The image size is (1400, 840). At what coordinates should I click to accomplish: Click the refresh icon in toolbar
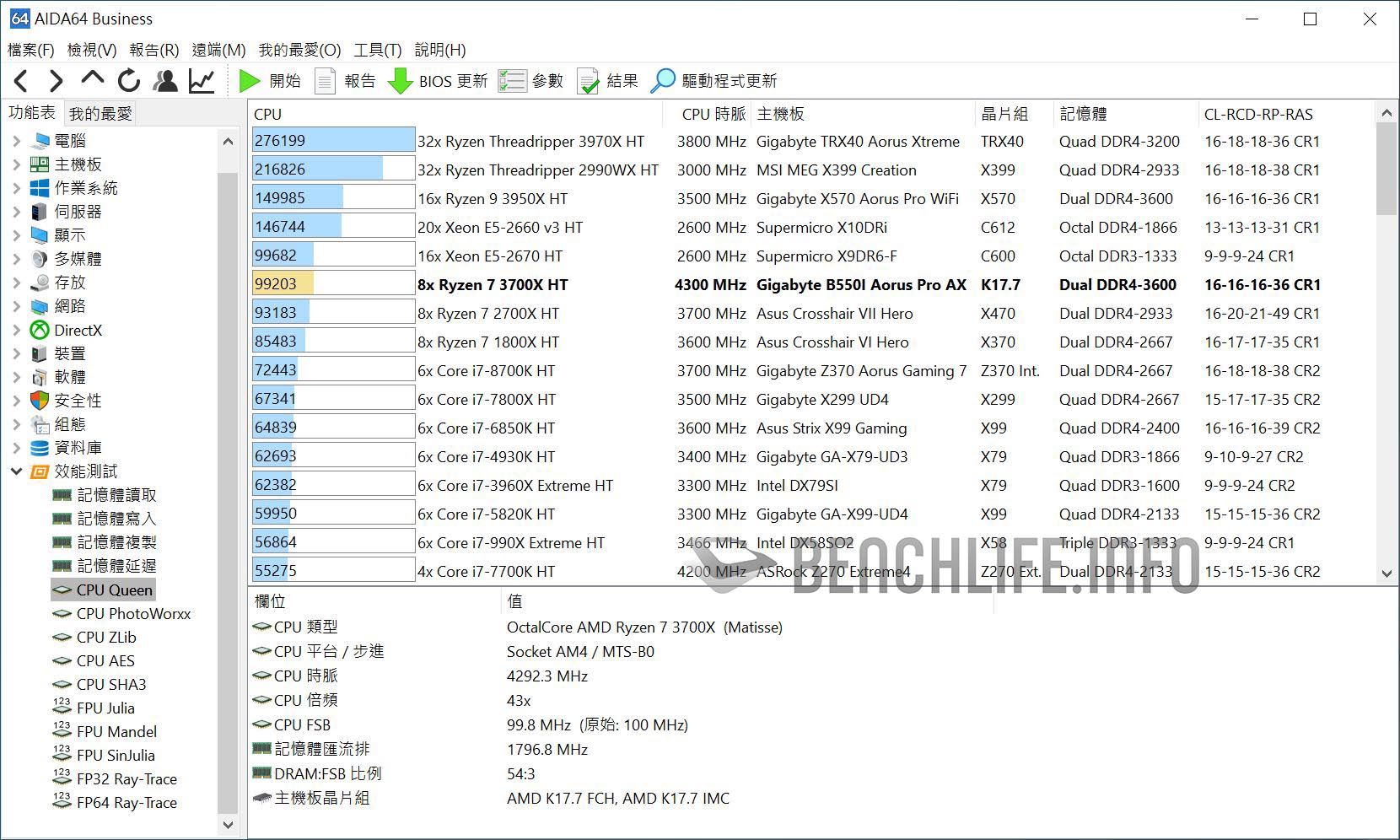click(129, 81)
